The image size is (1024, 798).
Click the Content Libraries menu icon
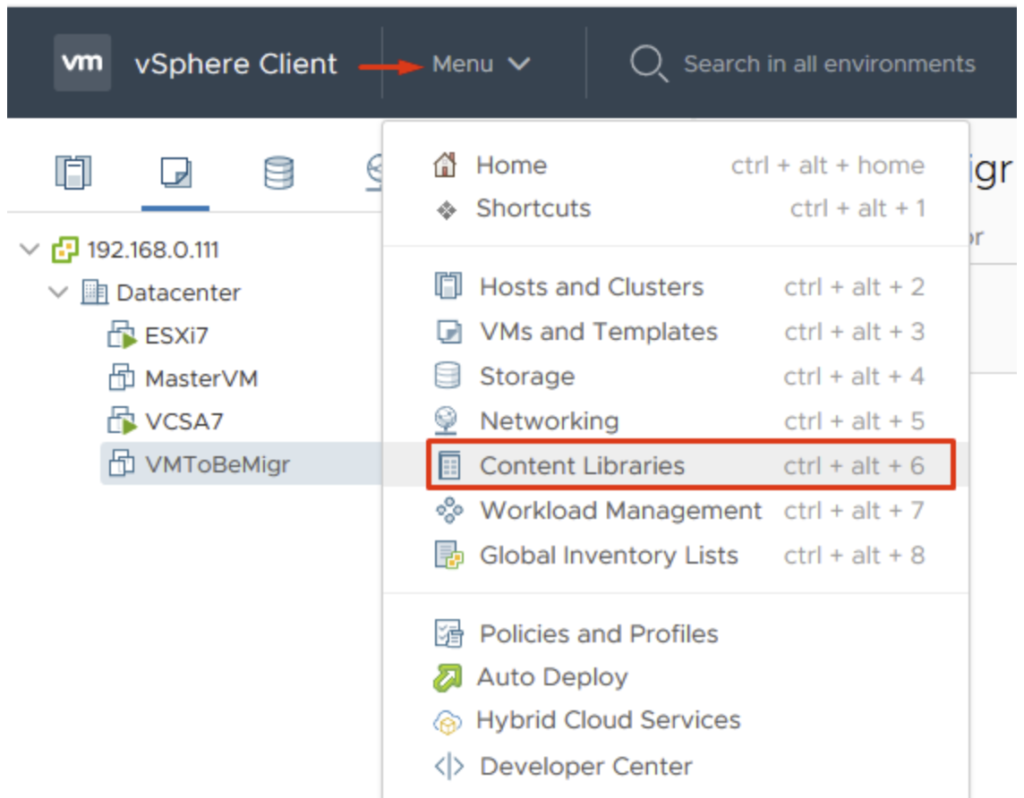[449, 466]
